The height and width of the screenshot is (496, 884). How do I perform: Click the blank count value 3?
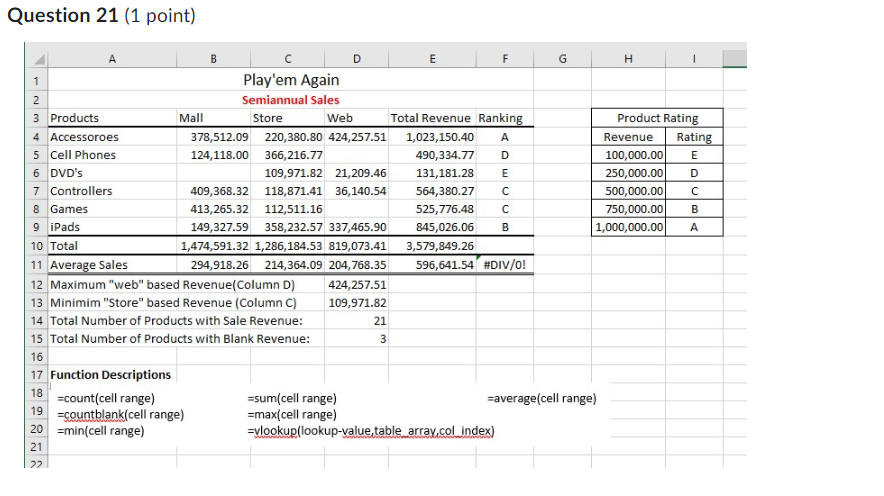383,339
